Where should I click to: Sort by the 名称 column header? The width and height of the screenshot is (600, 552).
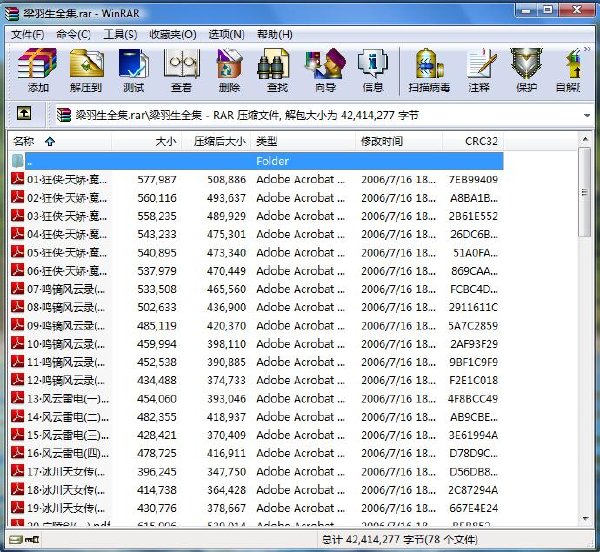60,142
